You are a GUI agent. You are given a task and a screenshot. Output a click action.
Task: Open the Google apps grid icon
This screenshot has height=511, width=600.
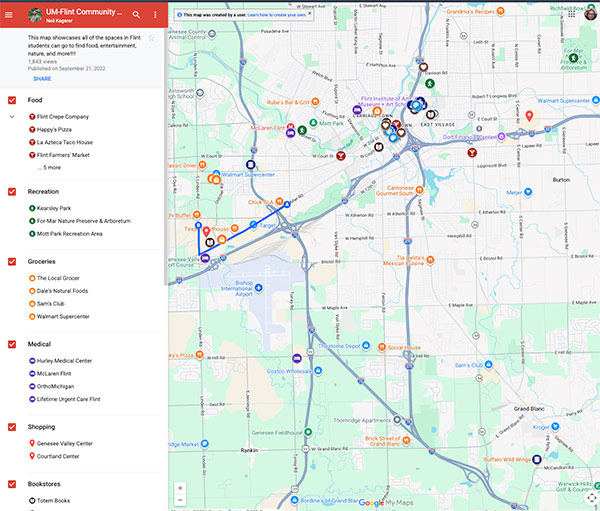(572, 14)
